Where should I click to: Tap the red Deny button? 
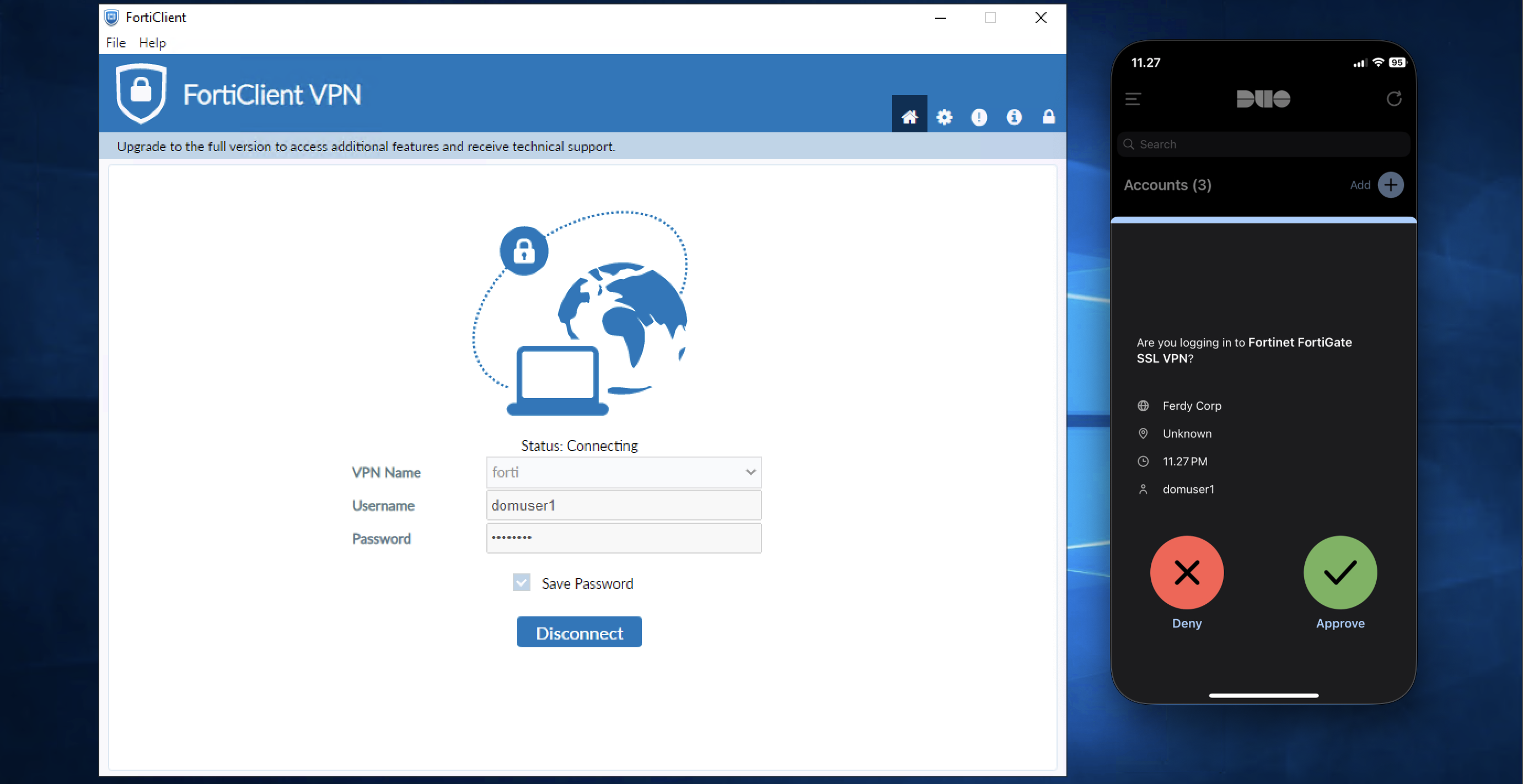[x=1186, y=572]
